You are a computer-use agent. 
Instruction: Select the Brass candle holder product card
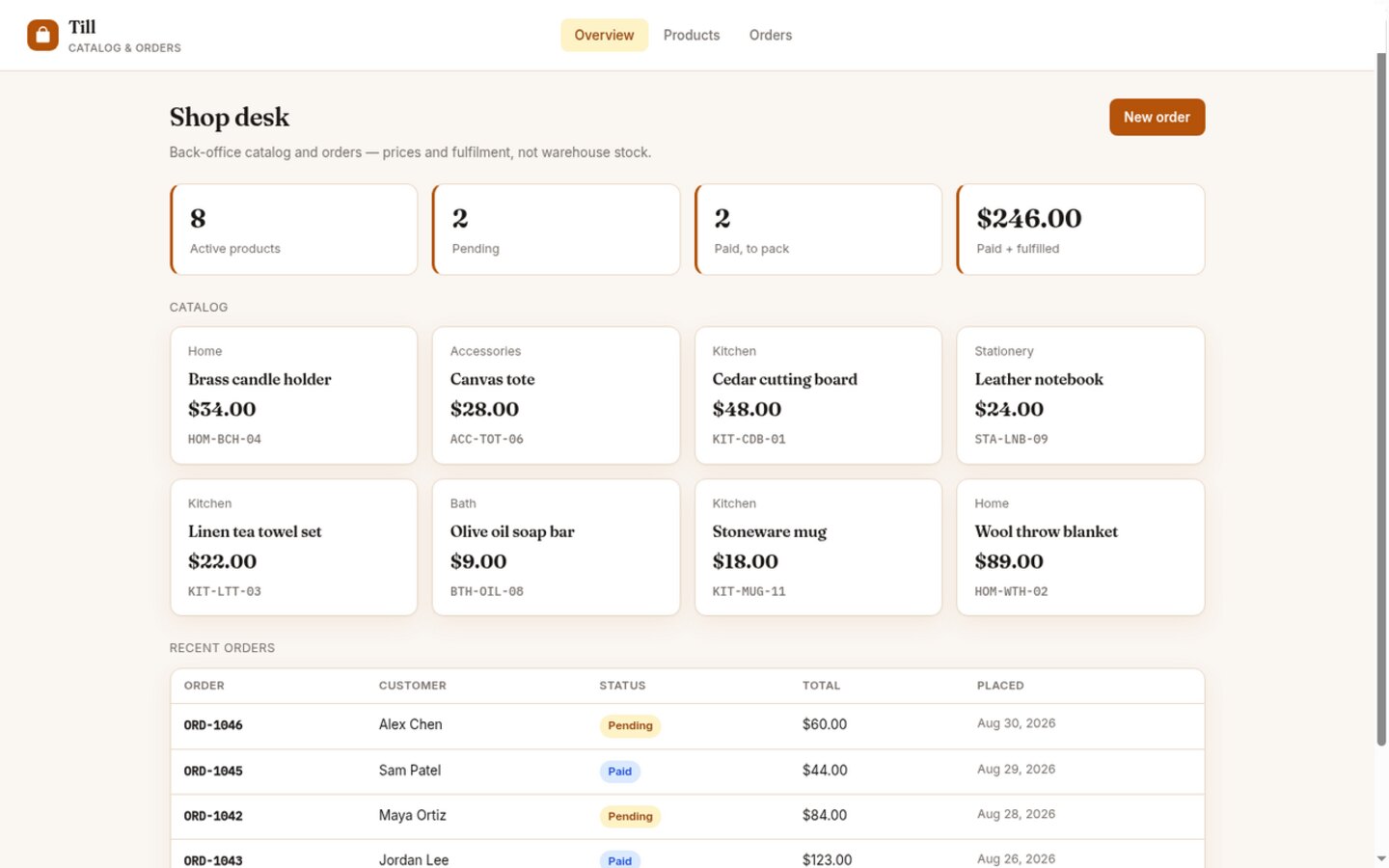coord(294,395)
